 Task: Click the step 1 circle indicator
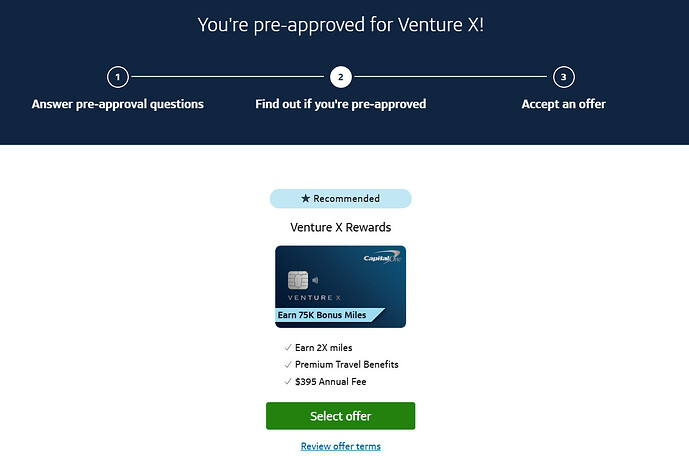tap(118, 77)
